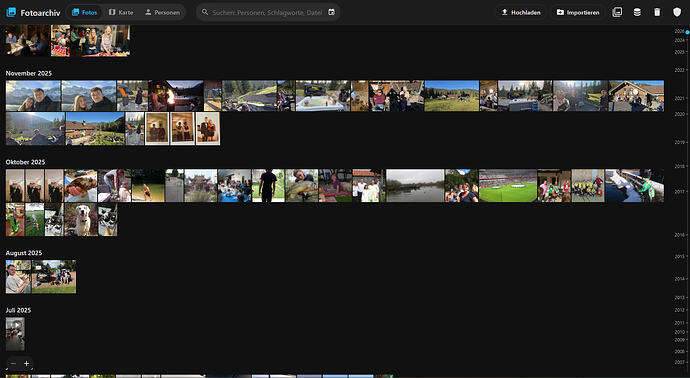Click the Hochladen button

521,12
